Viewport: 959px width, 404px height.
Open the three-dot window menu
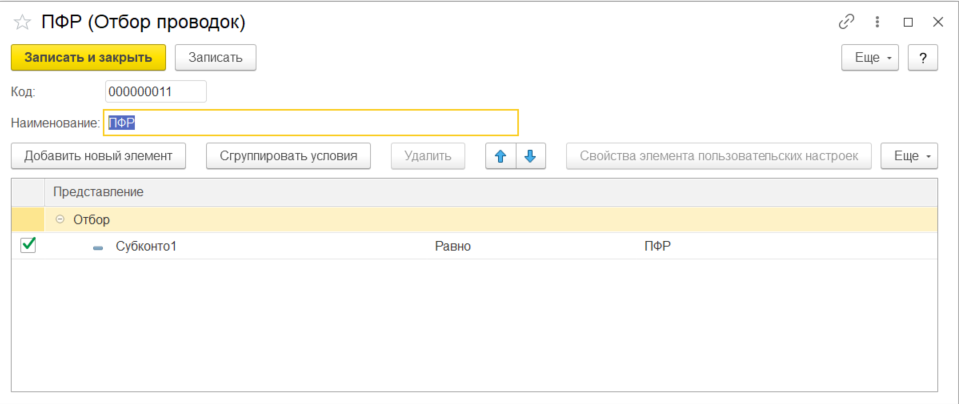click(x=877, y=22)
